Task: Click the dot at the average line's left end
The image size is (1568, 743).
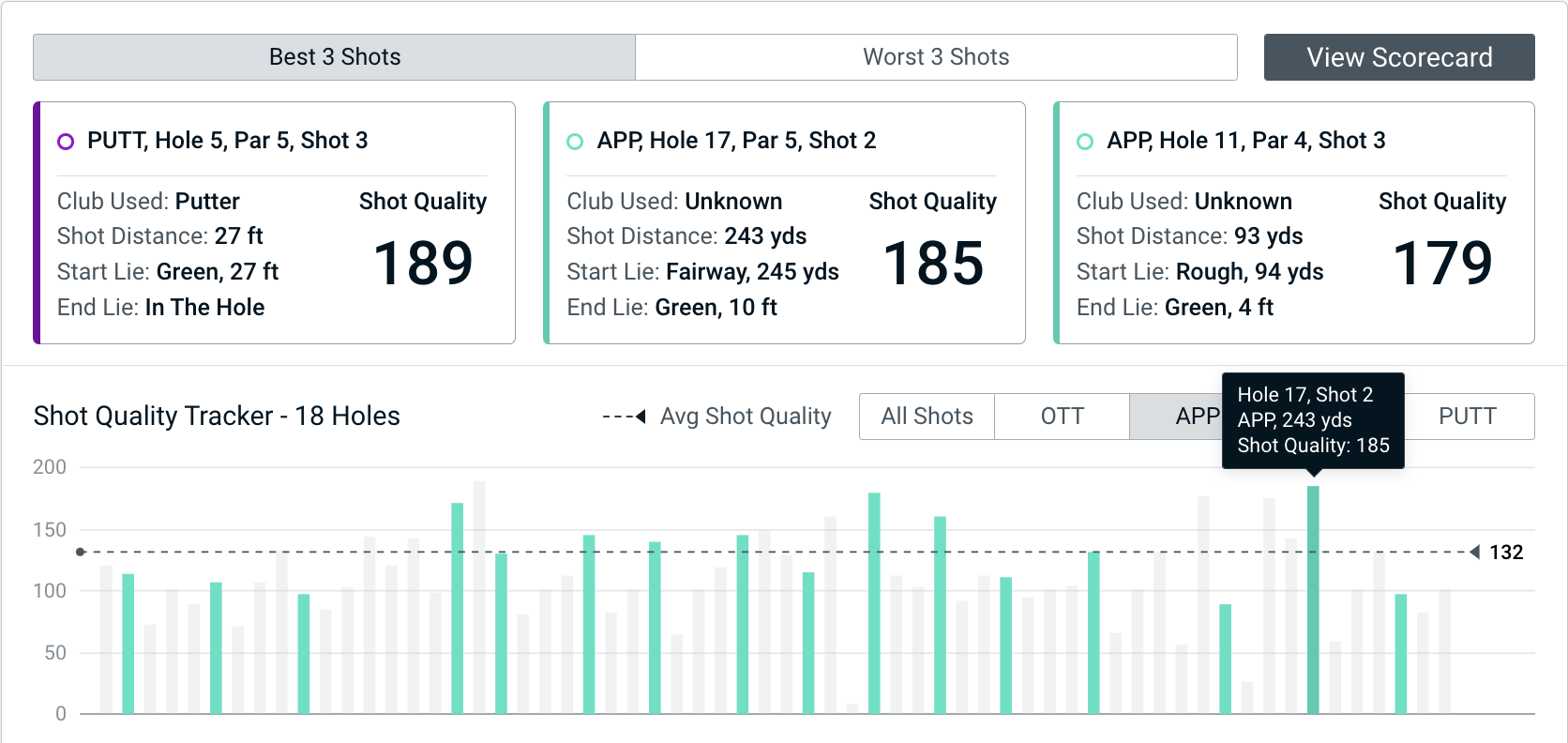Action: [81, 552]
